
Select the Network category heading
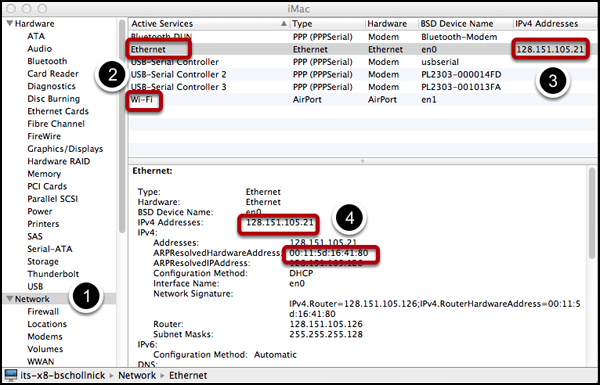[32, 299]
